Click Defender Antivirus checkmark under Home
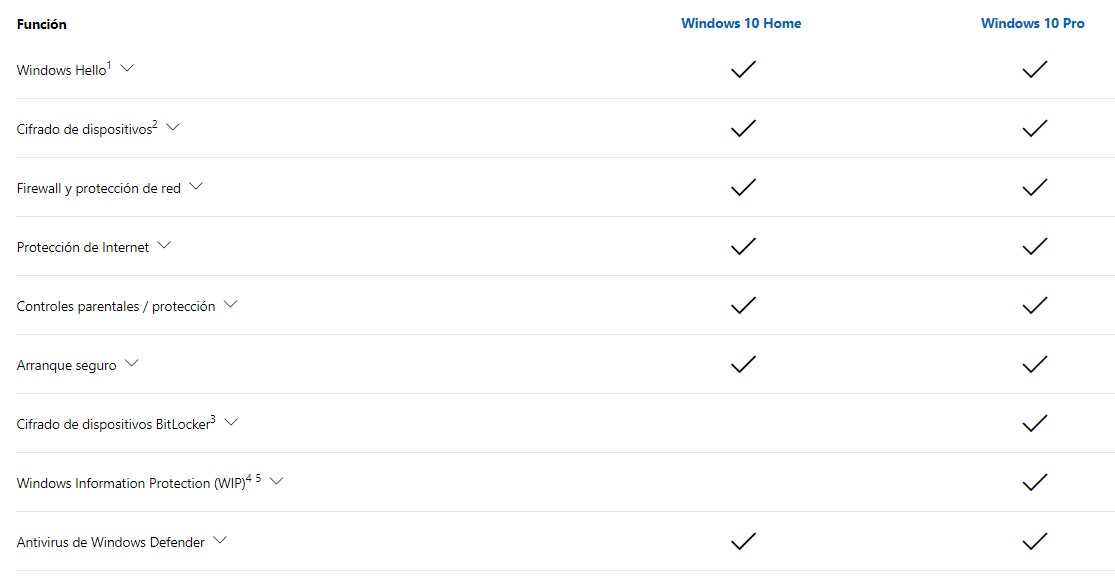Viewport: 1115px width, 584px height. click(x=743, y=541)
